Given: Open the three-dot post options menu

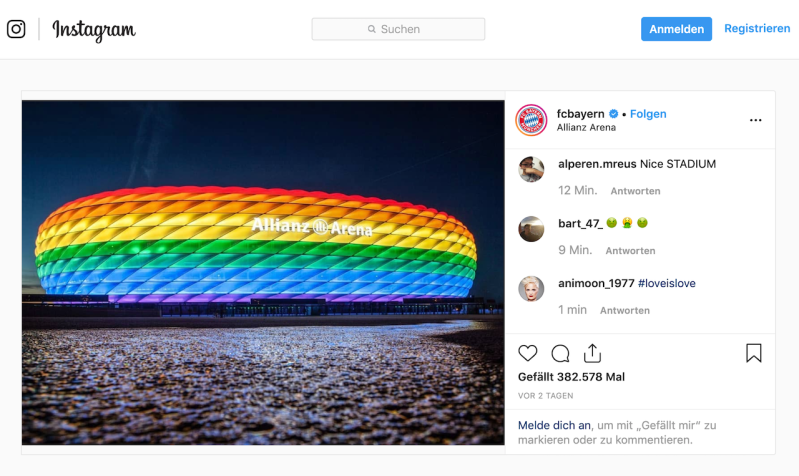Looking at the screenshot, I should pyautogui.click(x=756, y=120).
